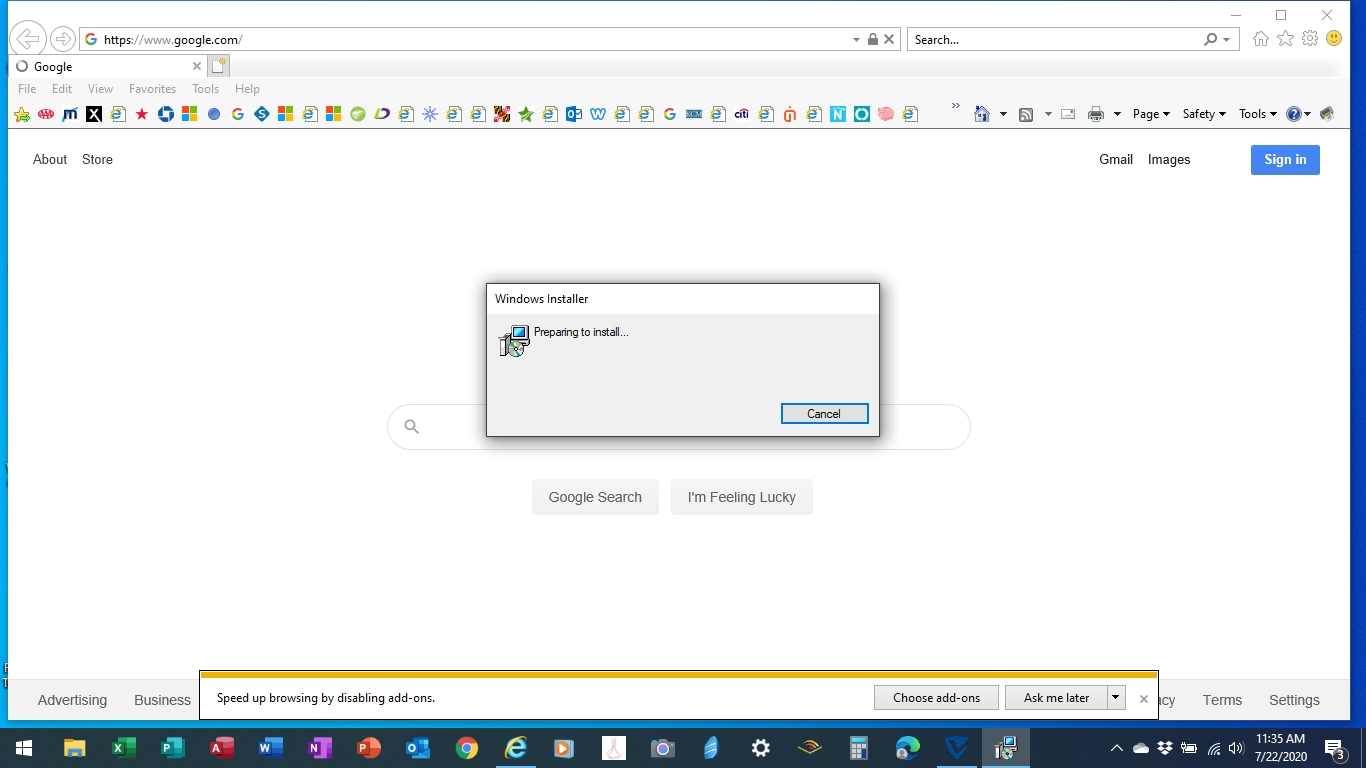
Task: Open Google Chrome from the taskbar
Action: point(467,748)
